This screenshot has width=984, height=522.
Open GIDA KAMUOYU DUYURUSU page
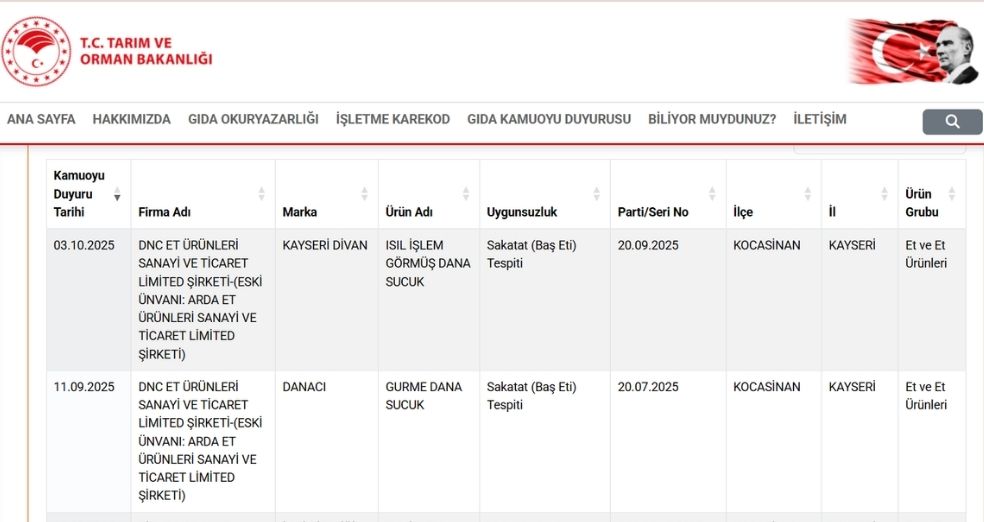549,119
